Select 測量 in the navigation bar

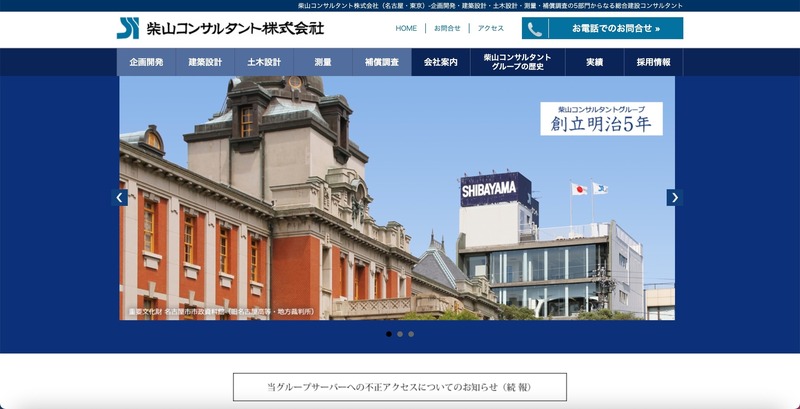322,62
